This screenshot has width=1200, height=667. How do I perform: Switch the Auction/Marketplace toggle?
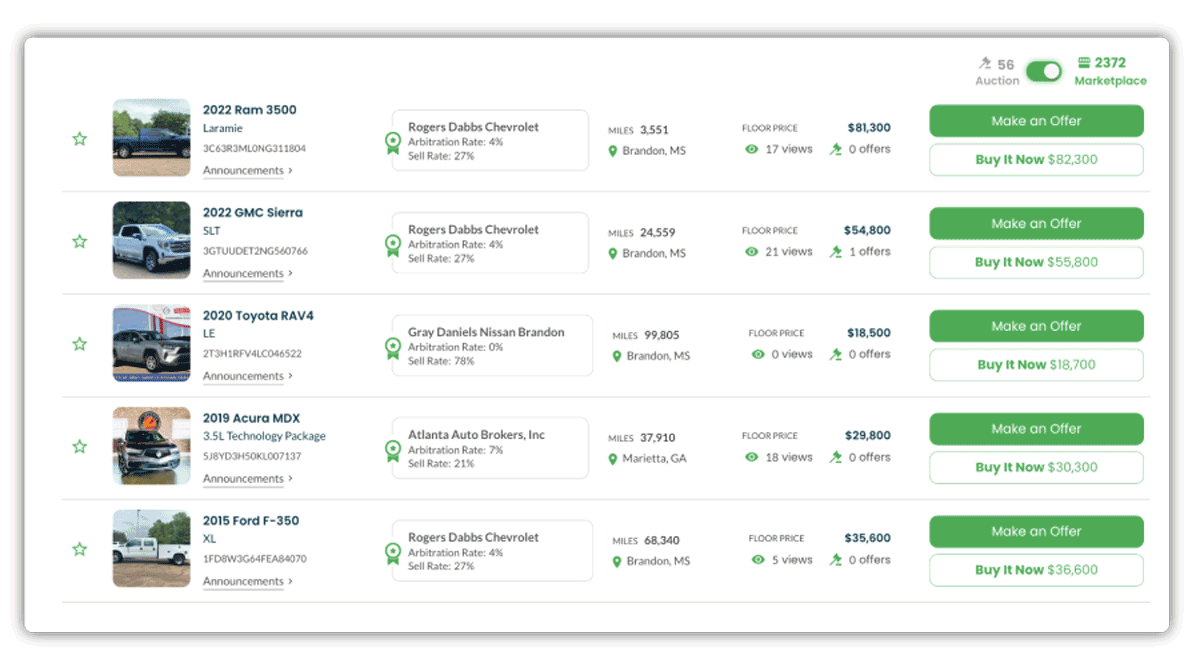point(1043,71)
